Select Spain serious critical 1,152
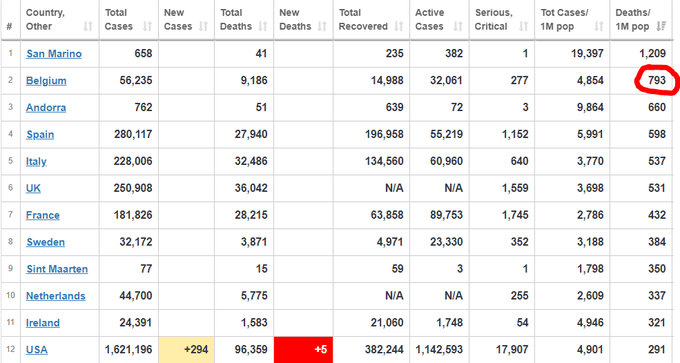Image resolution: width=680 pixels, height=363 pixels. coord(515,134)
